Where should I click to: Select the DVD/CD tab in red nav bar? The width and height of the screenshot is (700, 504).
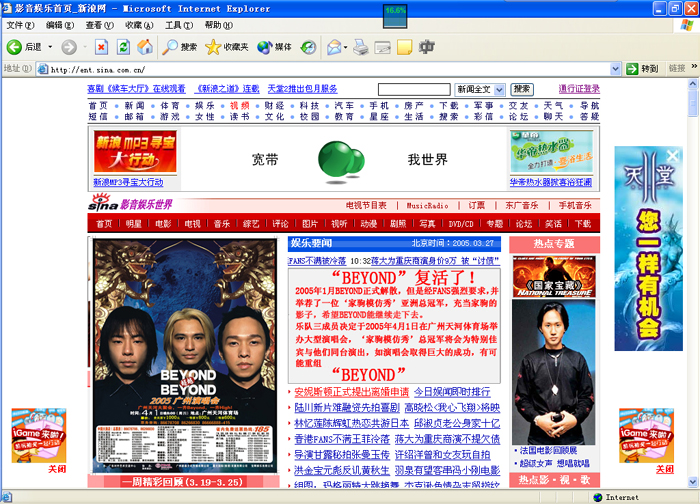pos(461,224)
